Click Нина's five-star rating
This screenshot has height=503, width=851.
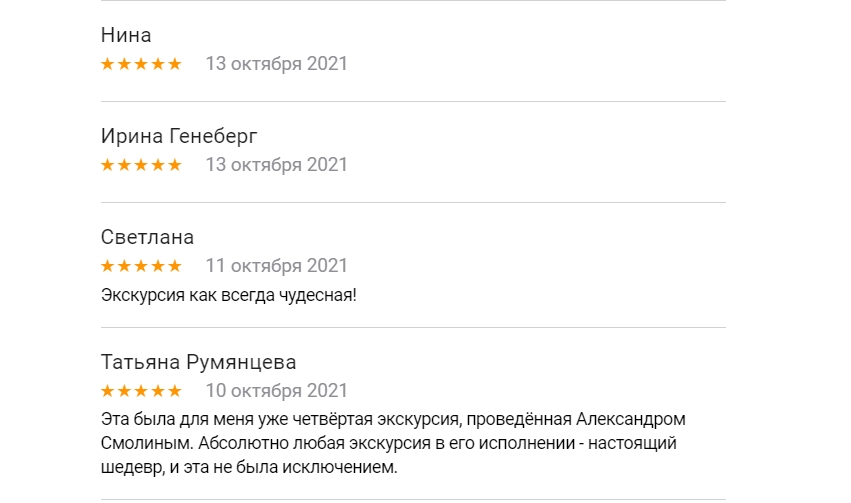click(141, 64)
